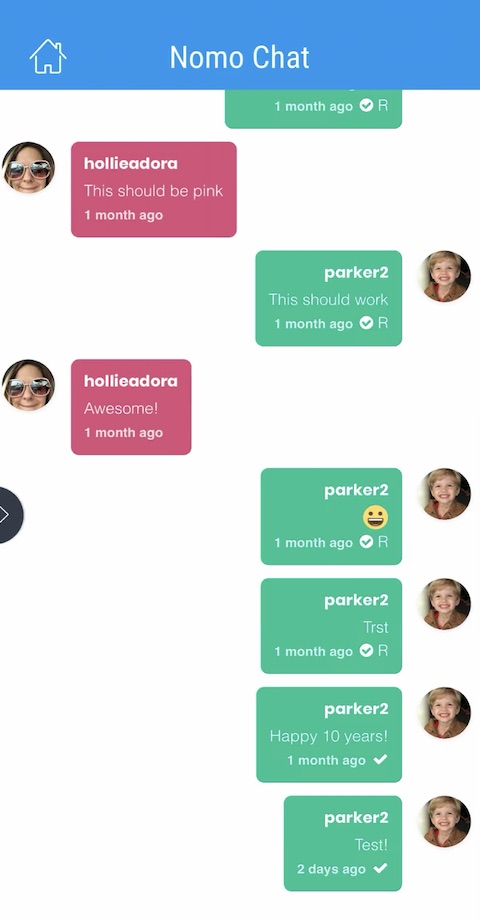480x920 pixels.
Task: Select the 'Awesome!' message text
Action: coord(121,408)
